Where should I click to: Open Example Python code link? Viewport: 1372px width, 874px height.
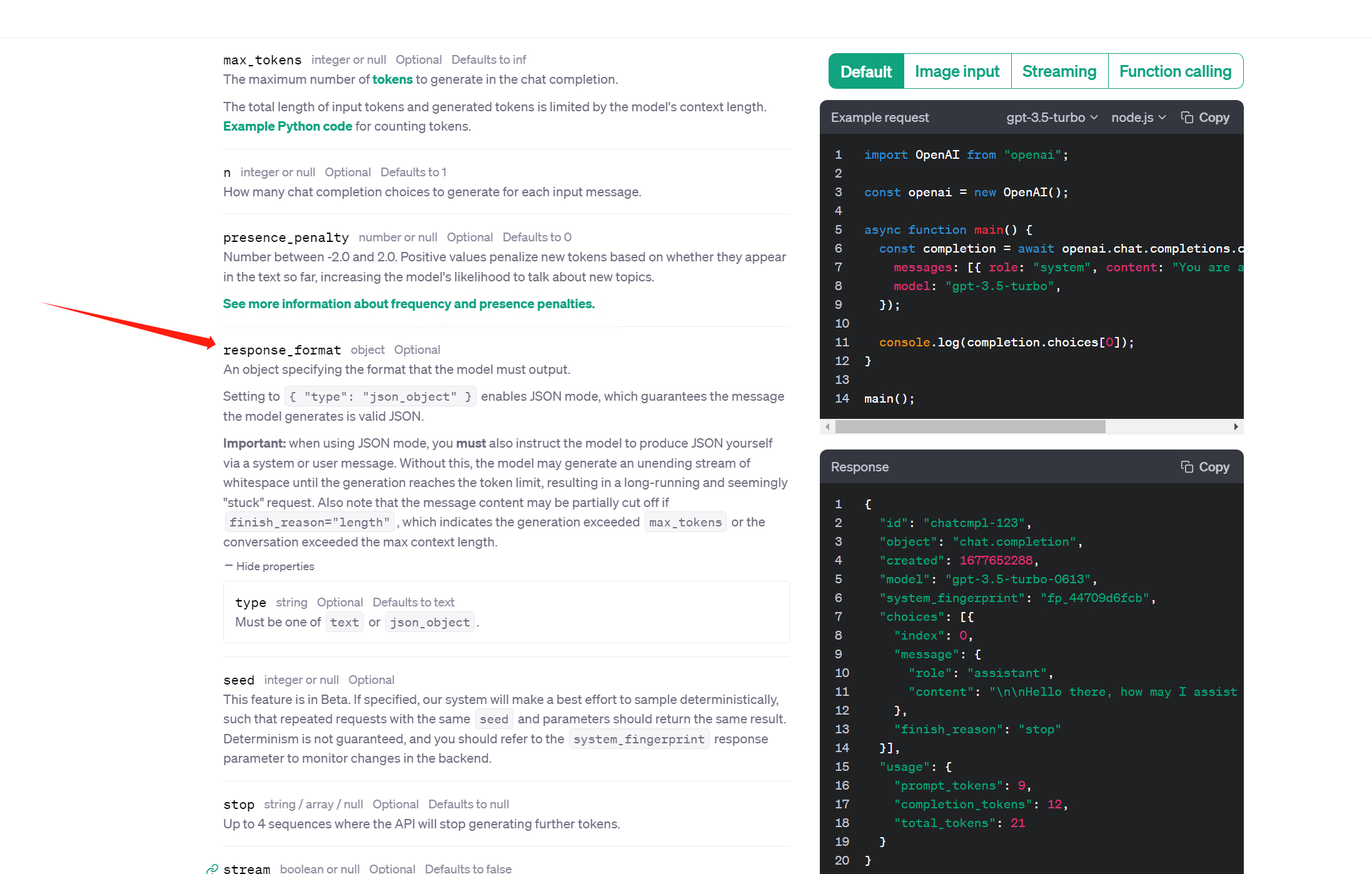tap(288, 126)
